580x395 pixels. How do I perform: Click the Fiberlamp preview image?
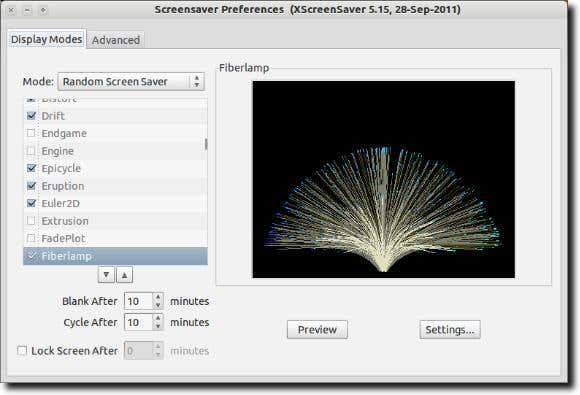(384, 179)
